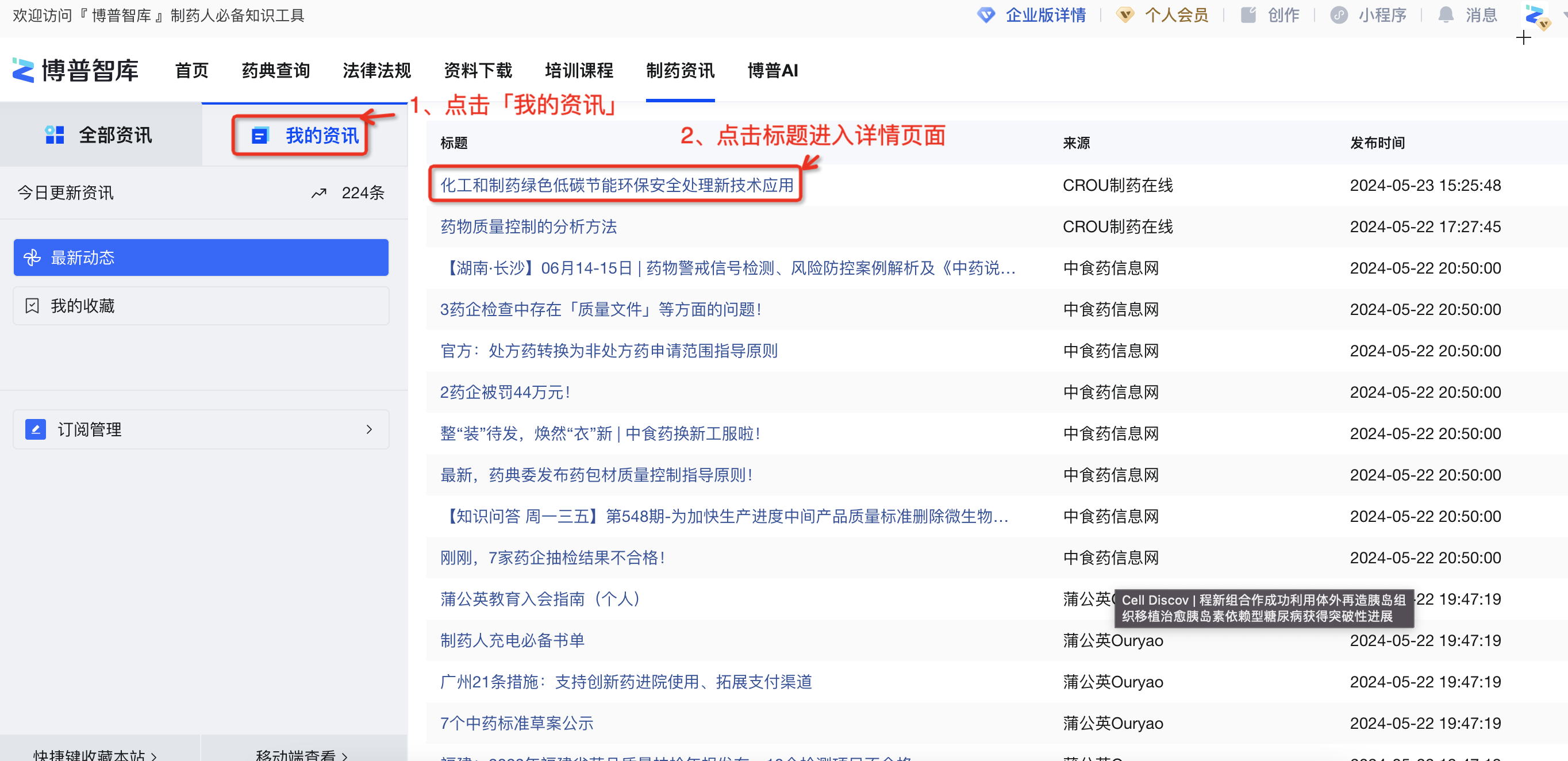Click the 订阅管理 edit icon
The width and height of the screenshot is (1568, 761).
[35, 429]
